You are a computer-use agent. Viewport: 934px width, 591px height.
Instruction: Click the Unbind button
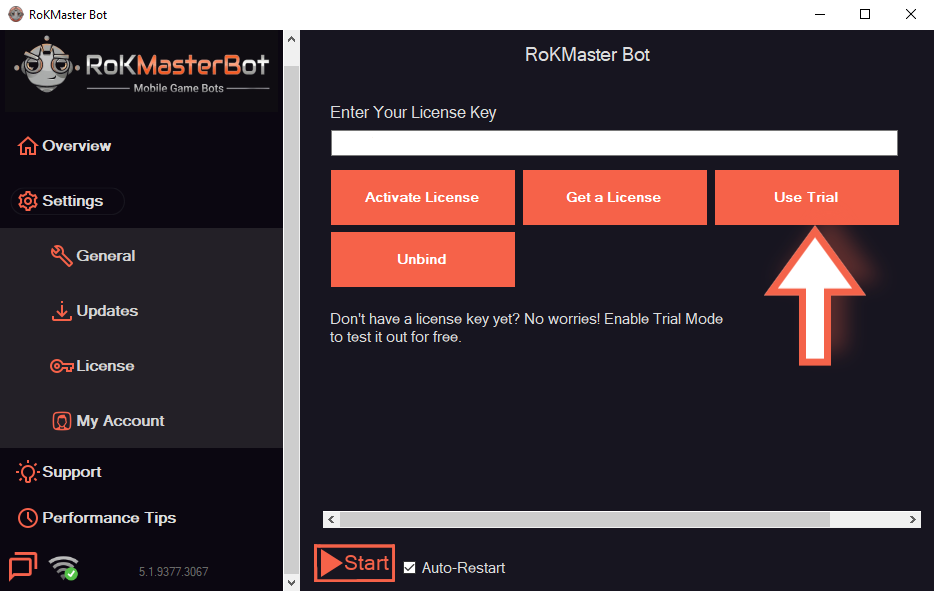(423, 260)
